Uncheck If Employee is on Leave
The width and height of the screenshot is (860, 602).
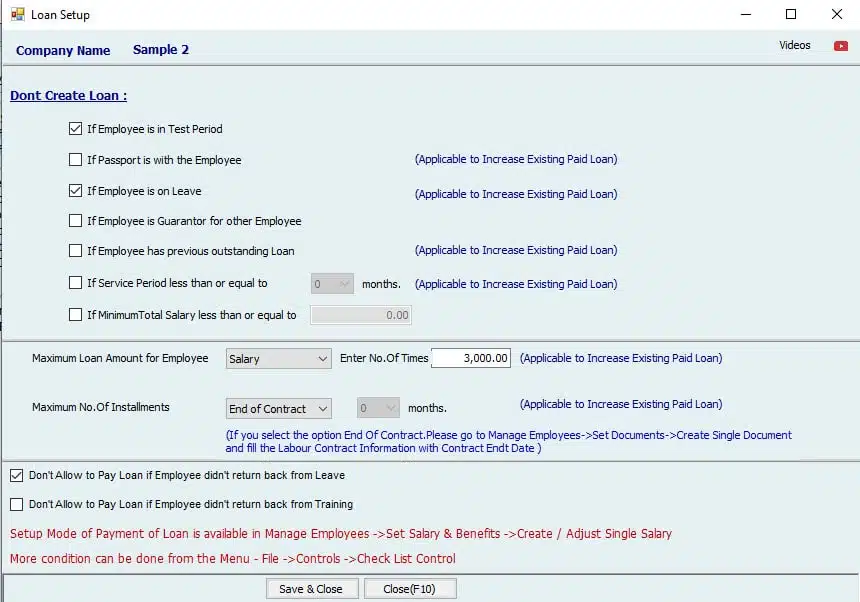coord(75,191)
